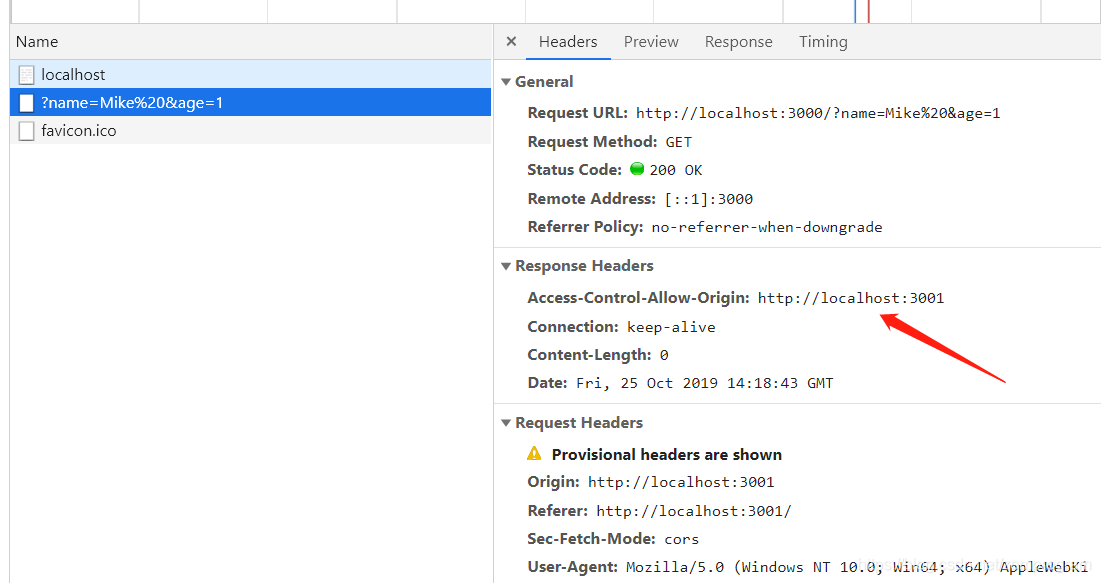This screenshot has width=1101, height=583.
Task: Click the Name column header
Action: [x=251, y=41]
